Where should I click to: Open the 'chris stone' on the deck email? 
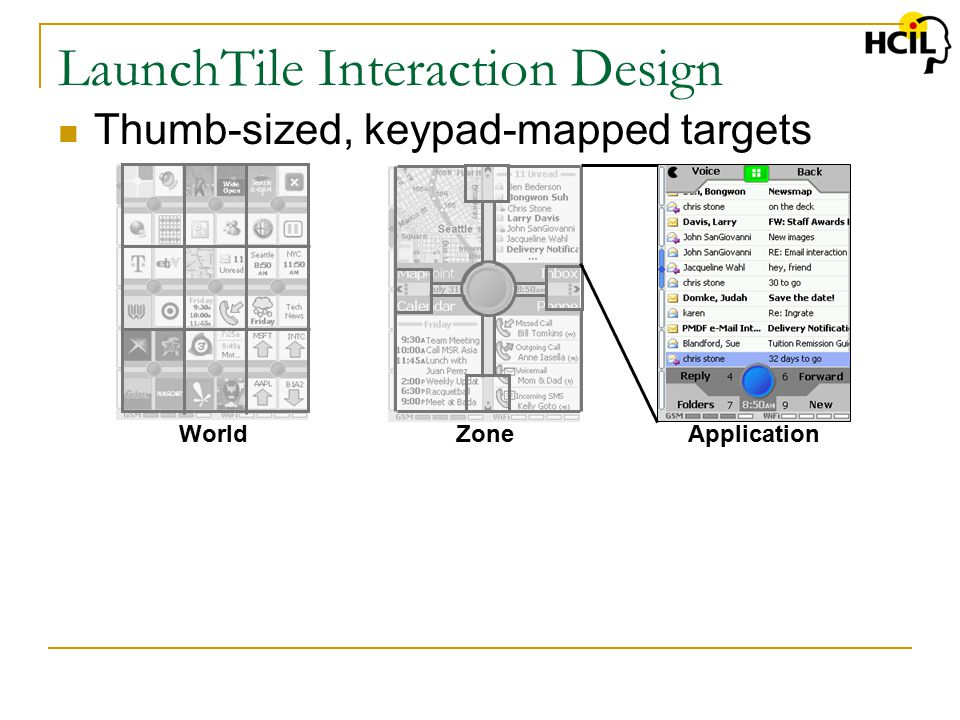point(758,207)
